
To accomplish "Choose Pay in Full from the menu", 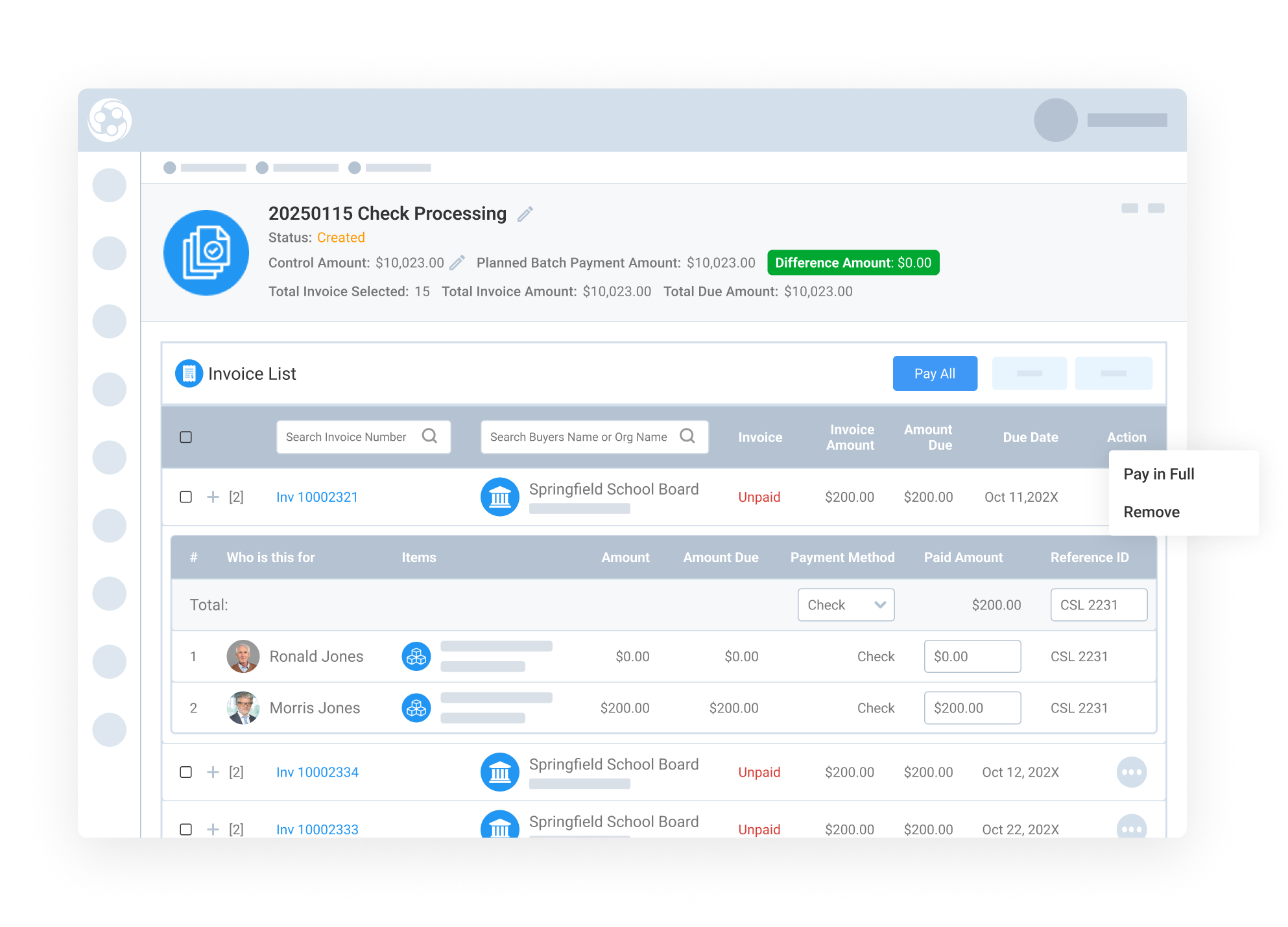I will click(x=1158, y=474).
